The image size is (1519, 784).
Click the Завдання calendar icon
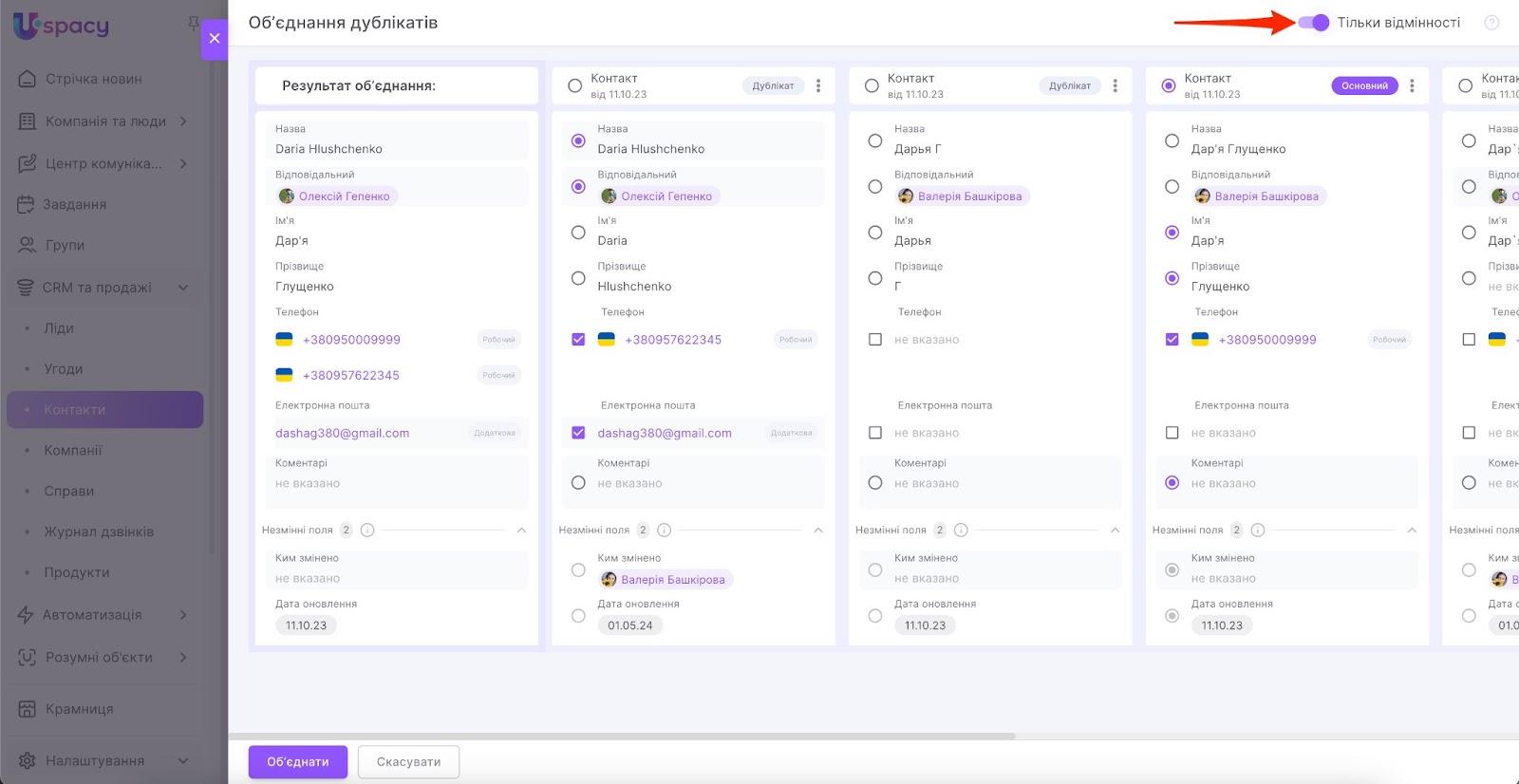[27, 204]
